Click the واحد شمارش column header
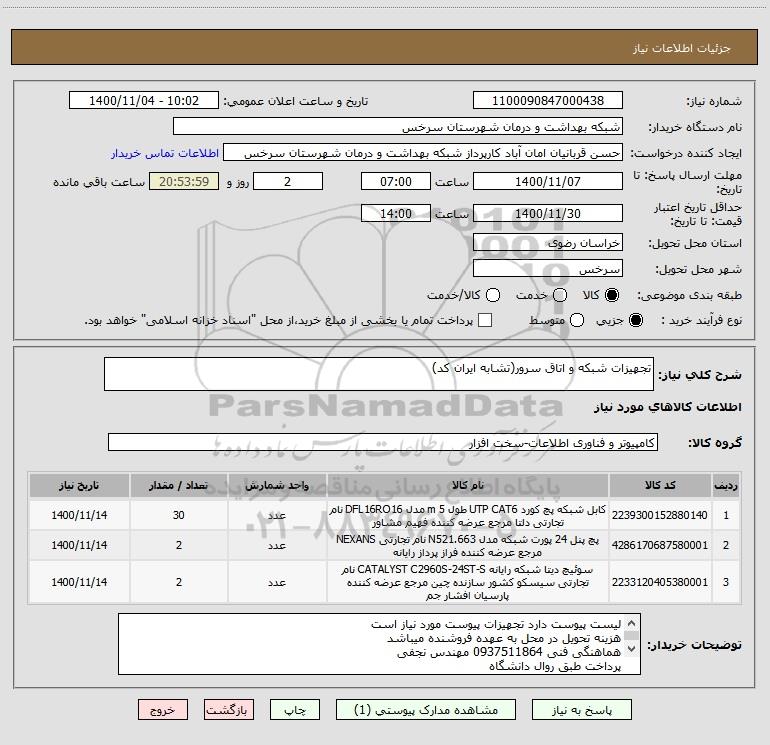Viewport: 770px width, 745px height. (277, 485)
